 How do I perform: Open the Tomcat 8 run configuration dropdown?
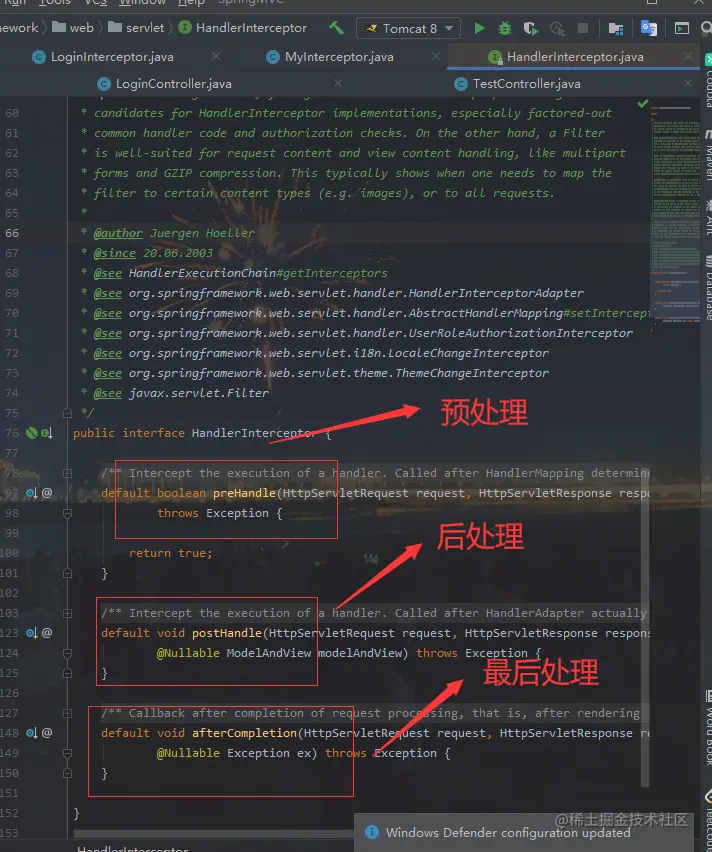(x=408, y=28)
